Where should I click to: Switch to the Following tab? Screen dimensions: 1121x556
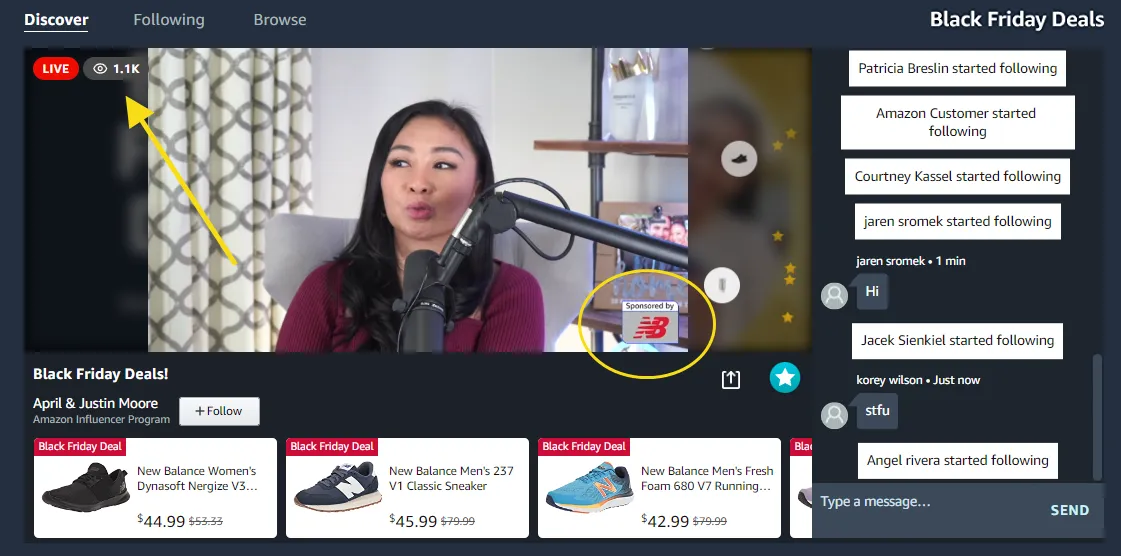(169, 20)
